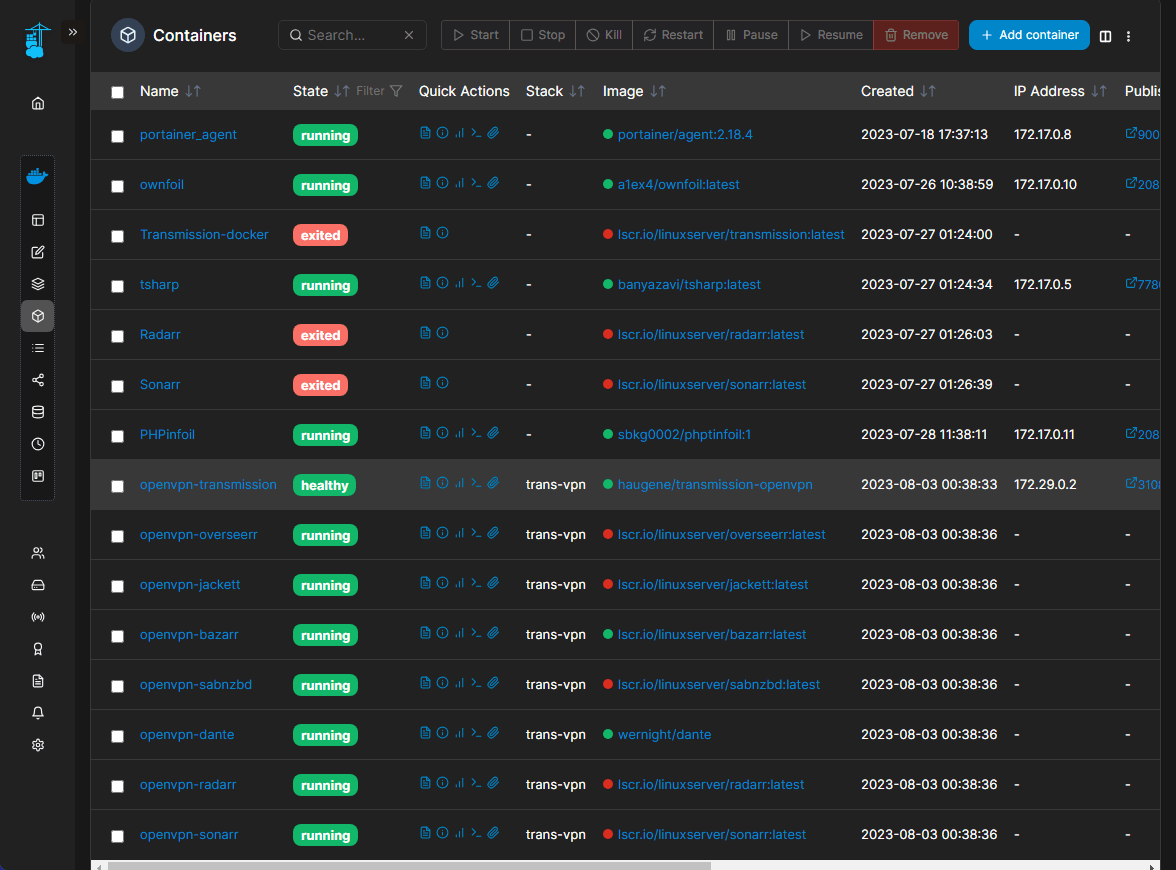Open the Registries radio-wave icon in the sidebar
1176x870 pixels.
38,617
